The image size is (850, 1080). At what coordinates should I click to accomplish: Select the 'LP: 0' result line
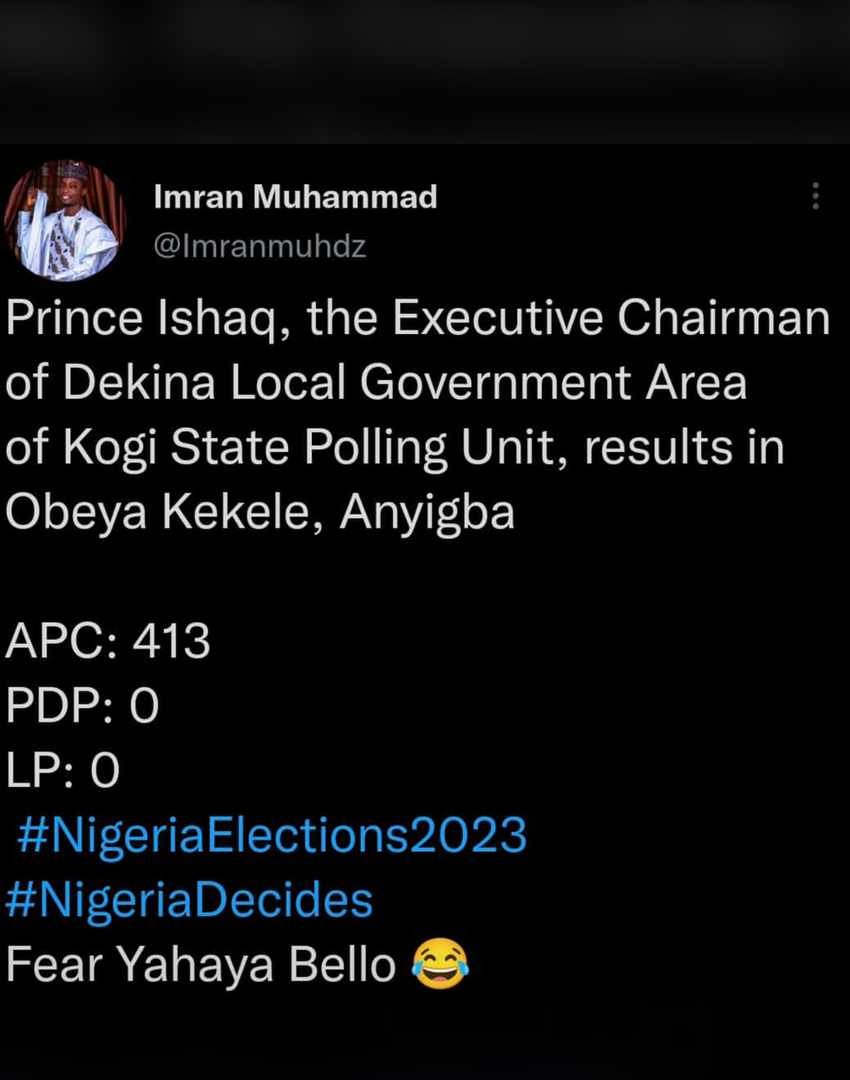point(63,770)
